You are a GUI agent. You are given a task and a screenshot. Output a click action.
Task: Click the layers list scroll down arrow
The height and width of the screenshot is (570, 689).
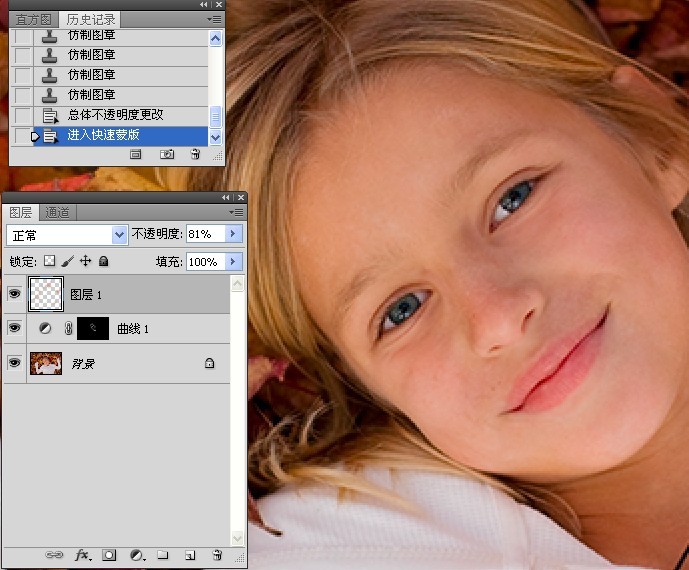pos(237,538)
